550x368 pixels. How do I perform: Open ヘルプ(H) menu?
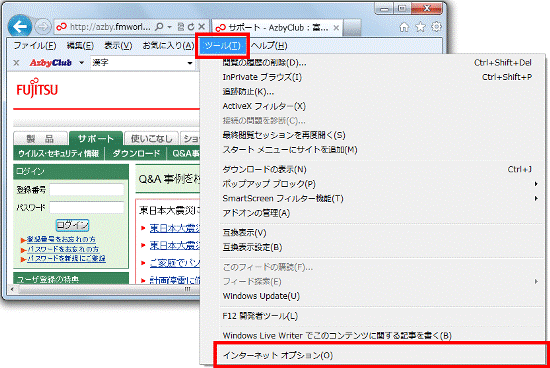(269, 46)
